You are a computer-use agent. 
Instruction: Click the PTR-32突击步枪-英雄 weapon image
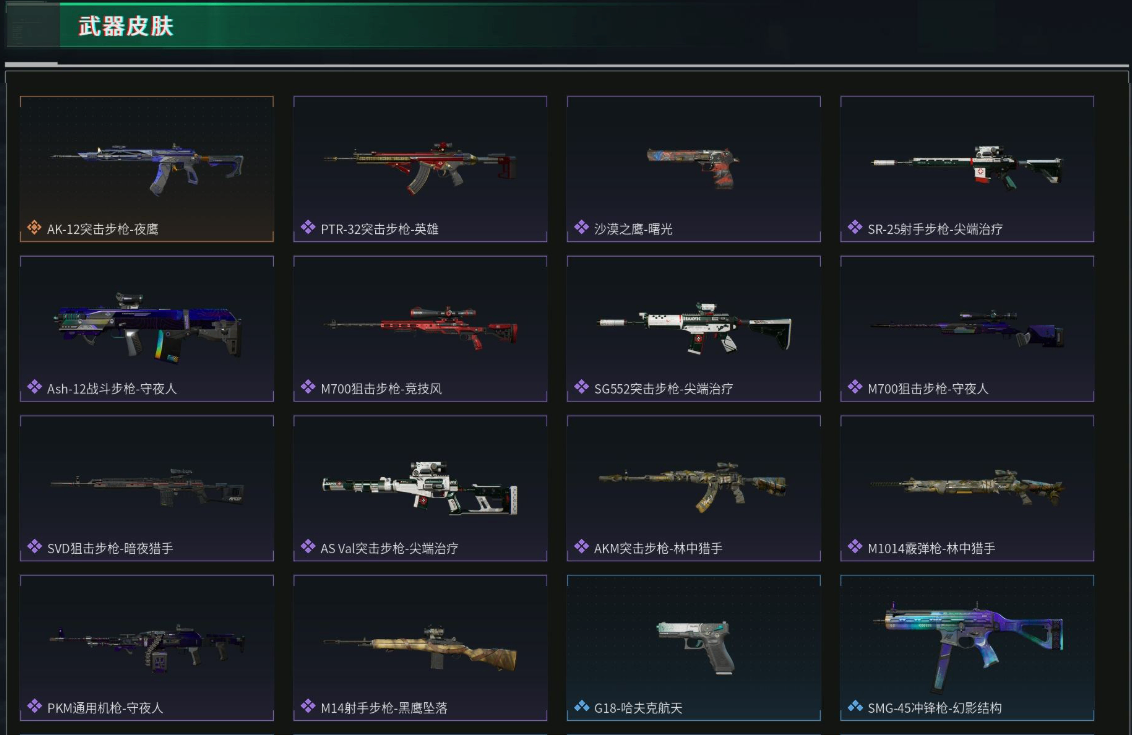(419, 167)
